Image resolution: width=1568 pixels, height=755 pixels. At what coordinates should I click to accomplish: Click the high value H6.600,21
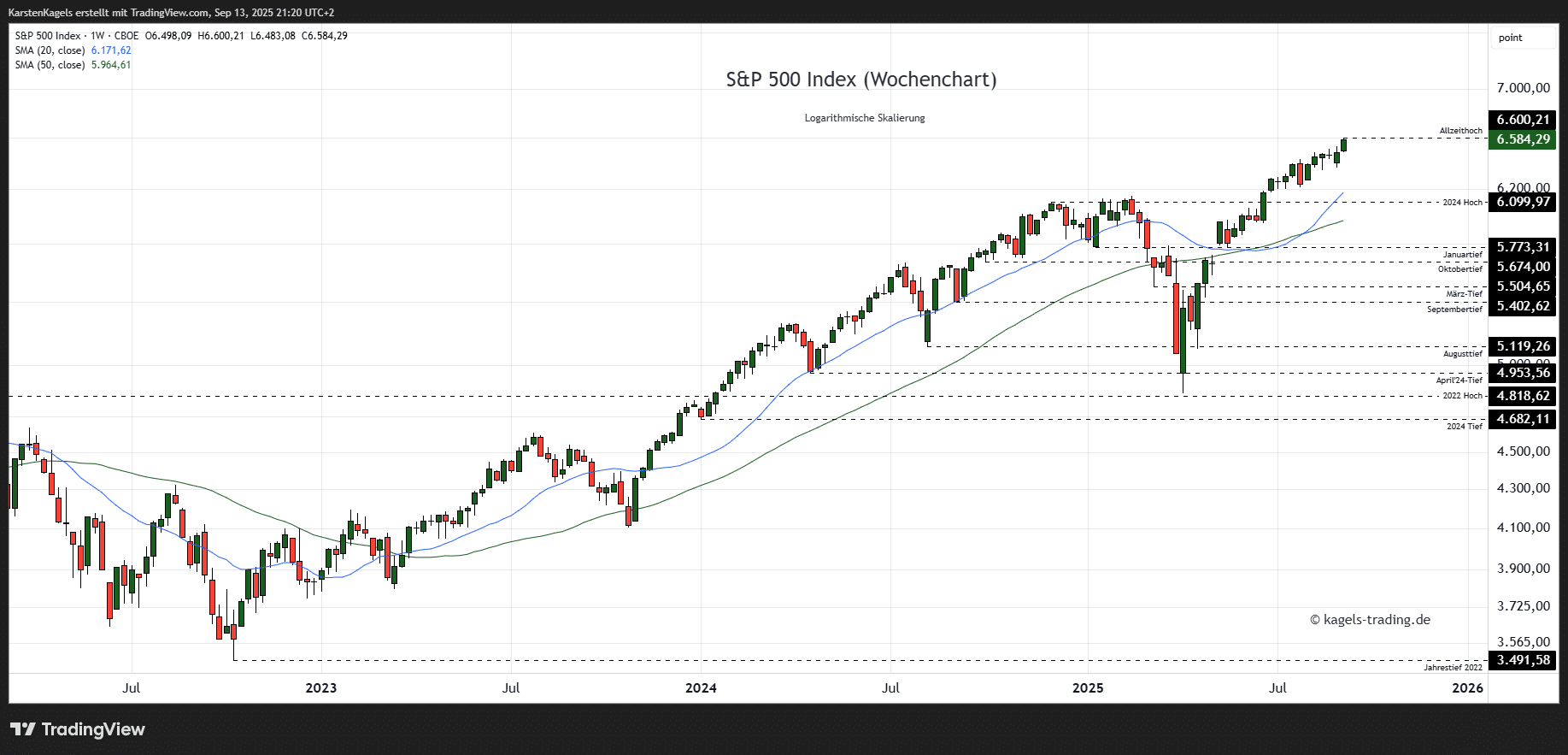click(x=220, y=36)
